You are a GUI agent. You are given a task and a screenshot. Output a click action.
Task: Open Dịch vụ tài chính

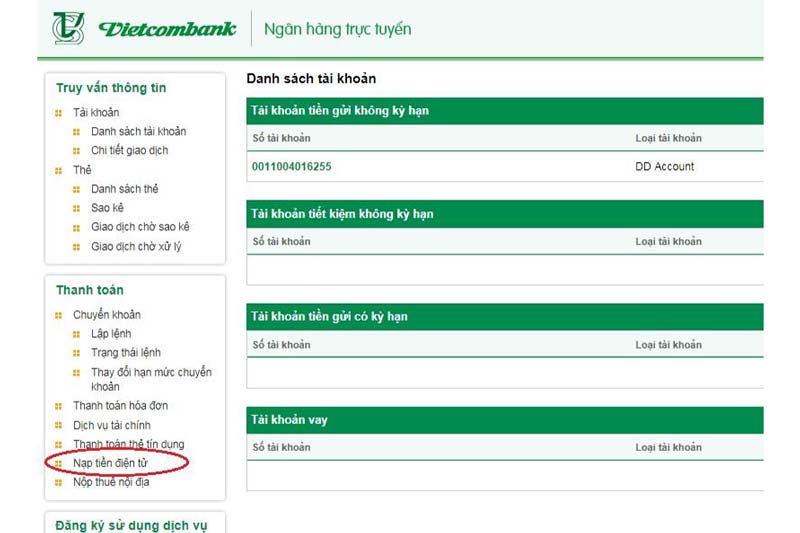tap(112, 425)
